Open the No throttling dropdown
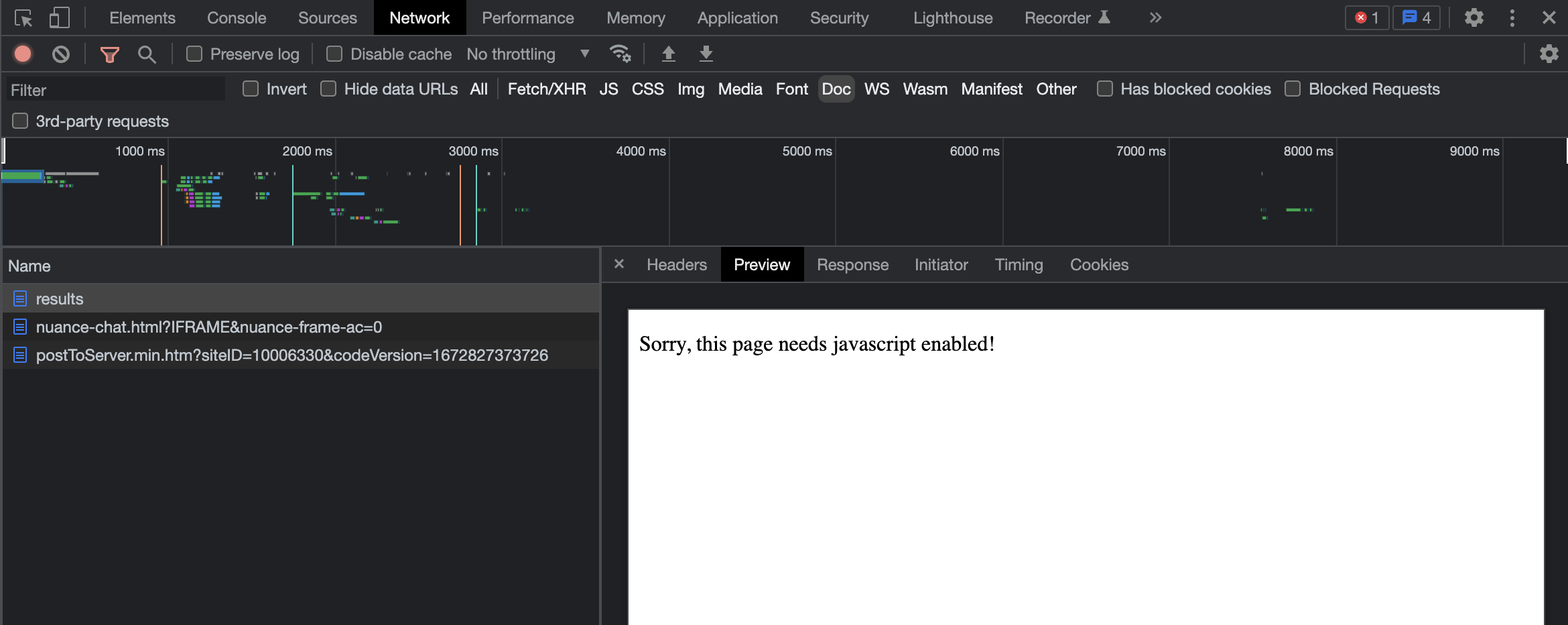Screen dimensions: 1568x625 click(x=528, y=54)
